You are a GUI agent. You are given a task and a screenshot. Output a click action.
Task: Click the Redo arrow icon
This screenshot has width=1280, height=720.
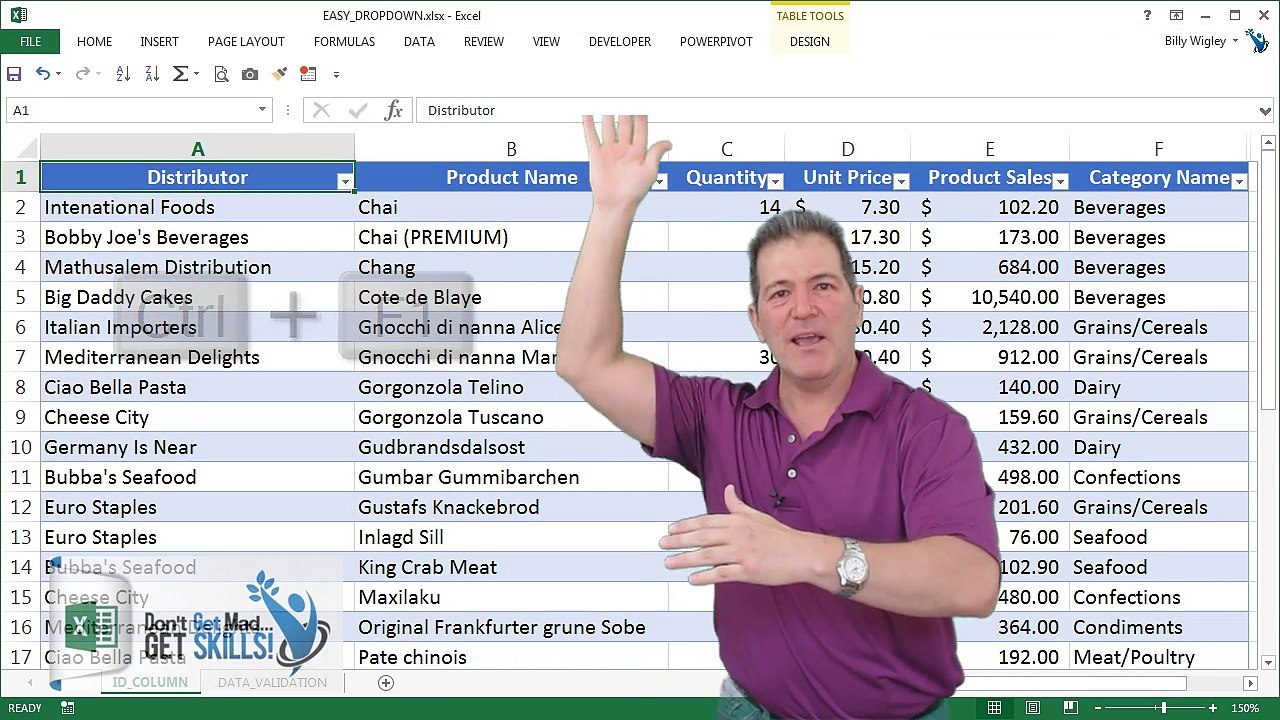[82, 74]
